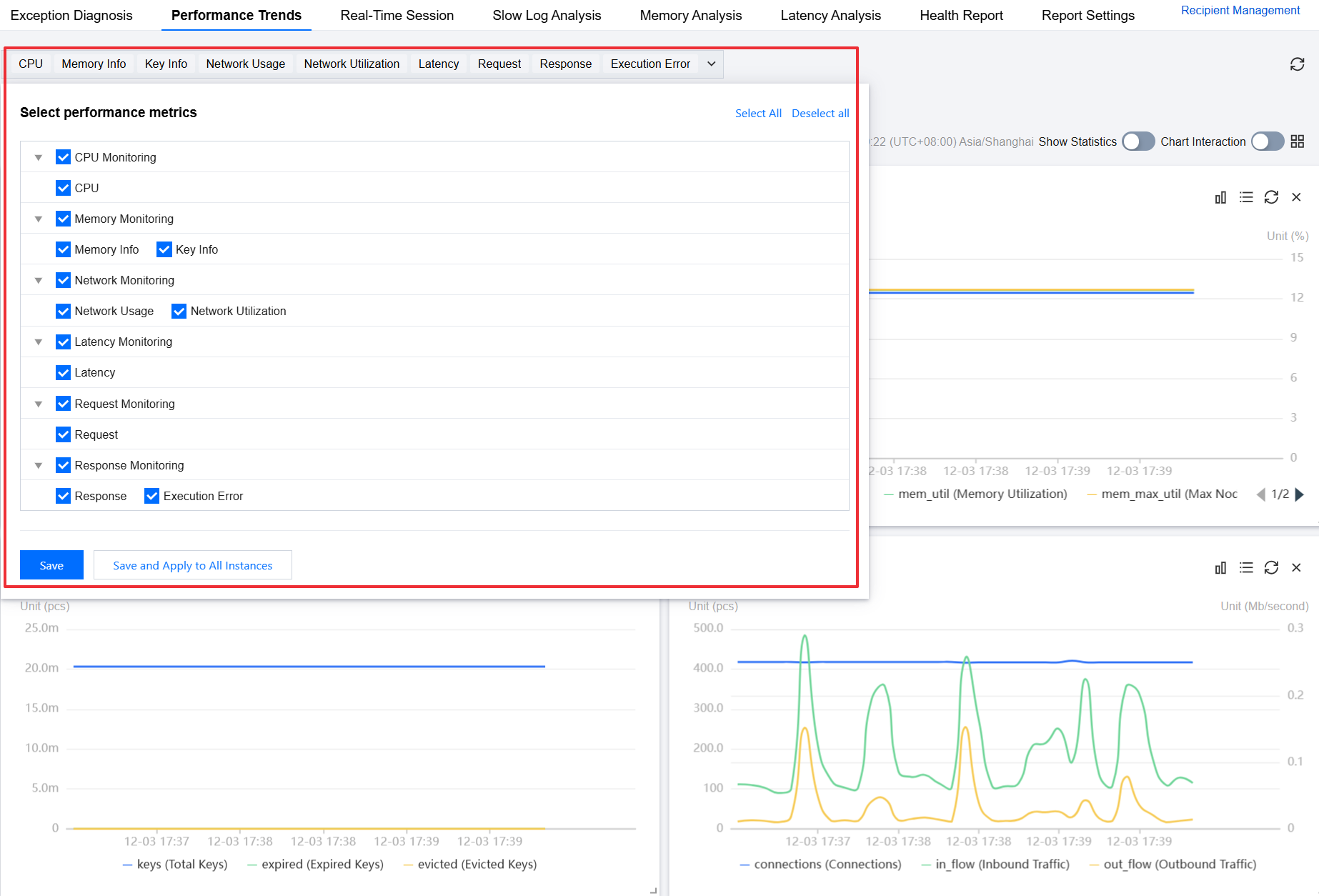
Task: Go to next legend page arrow
Action: [x=1300, y=494]
